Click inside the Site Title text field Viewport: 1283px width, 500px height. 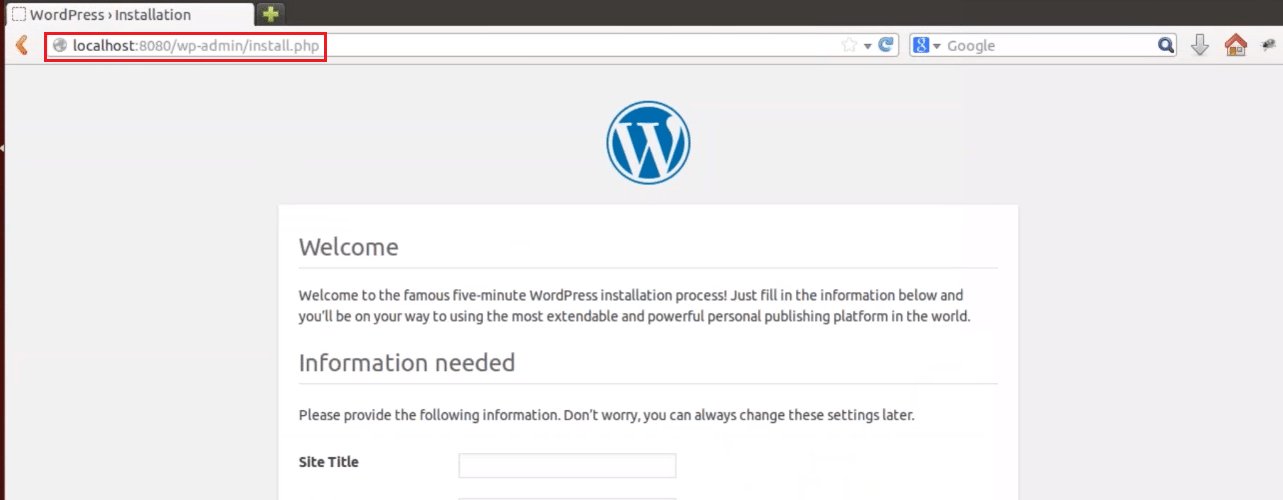(567, 466)
